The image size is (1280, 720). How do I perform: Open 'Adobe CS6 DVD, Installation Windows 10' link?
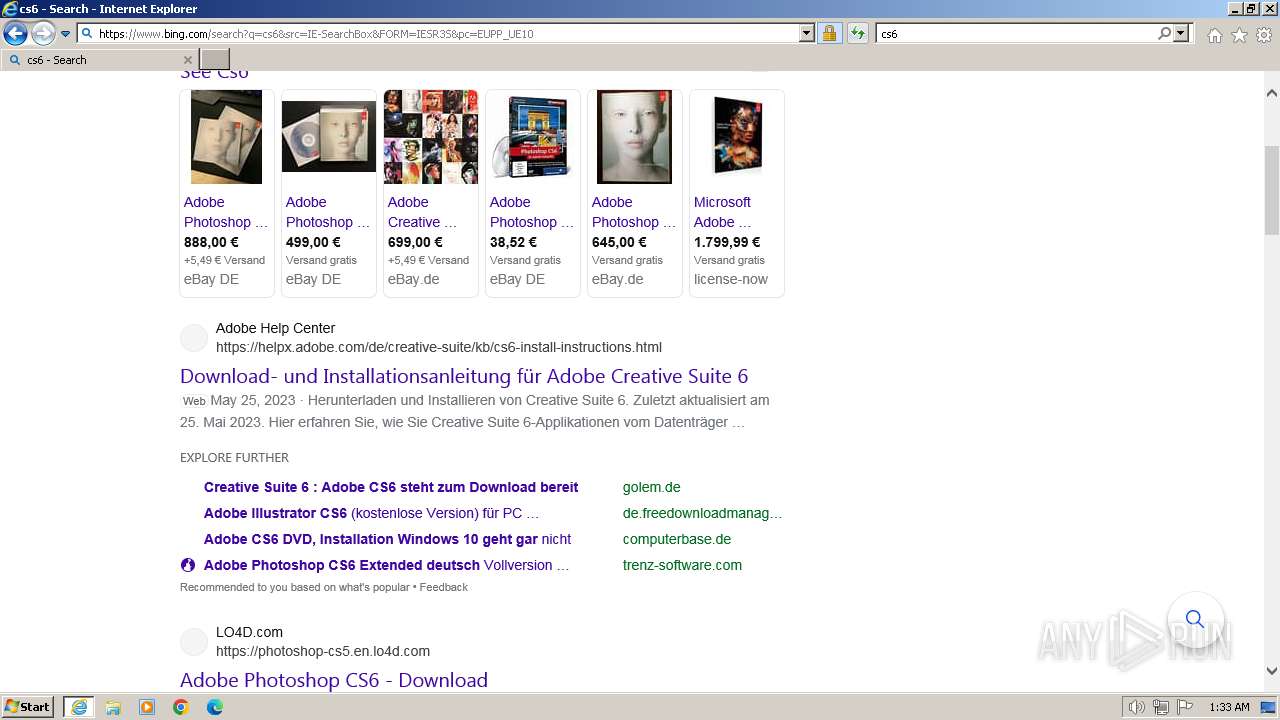pyautogui.click(x=387, y=539)
